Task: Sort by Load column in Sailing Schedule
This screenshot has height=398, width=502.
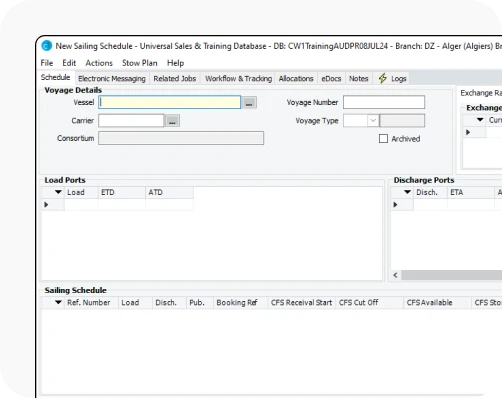Action: pos(135,303)
